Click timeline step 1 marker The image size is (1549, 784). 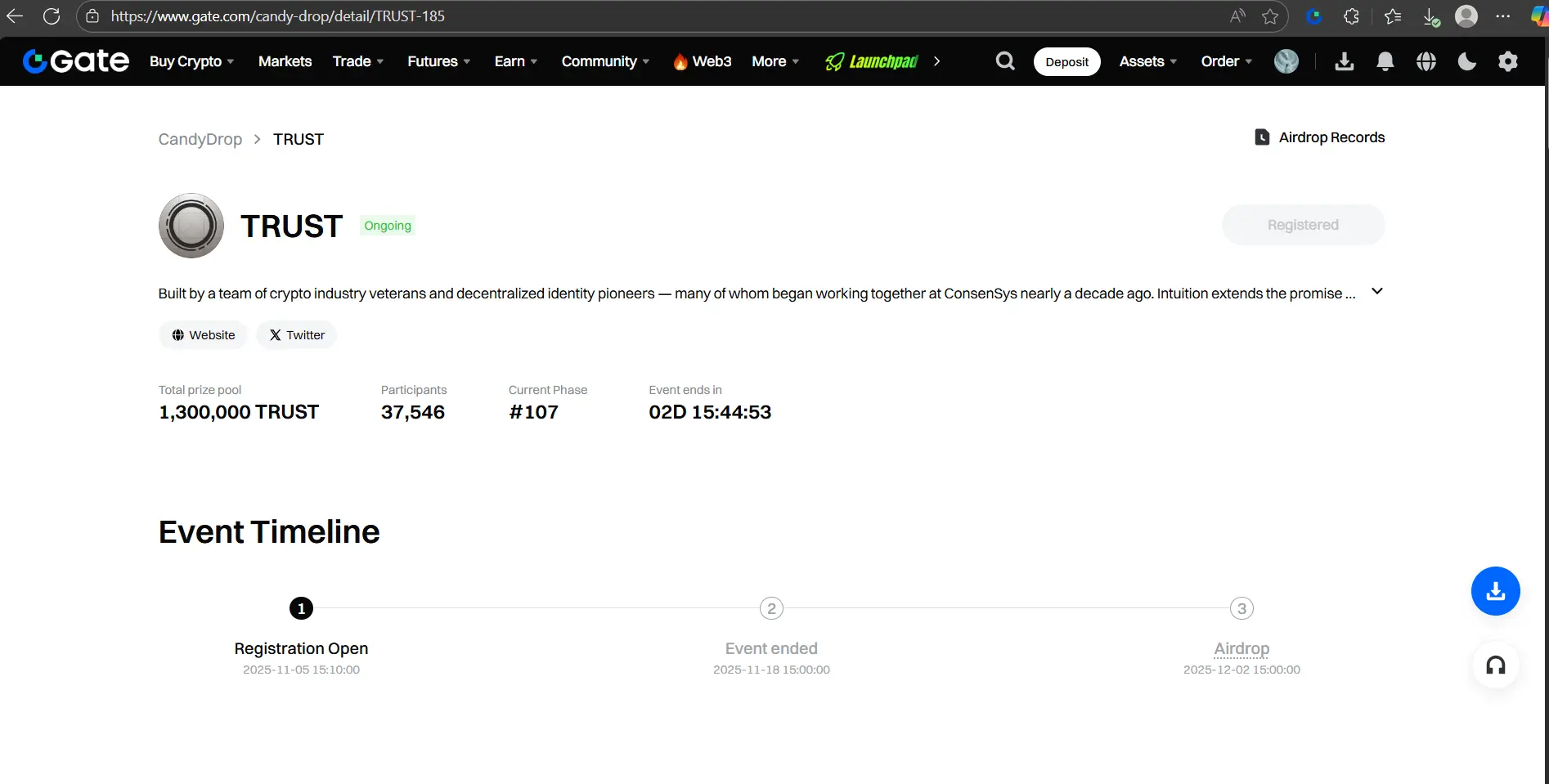click(x=302, y=608)
